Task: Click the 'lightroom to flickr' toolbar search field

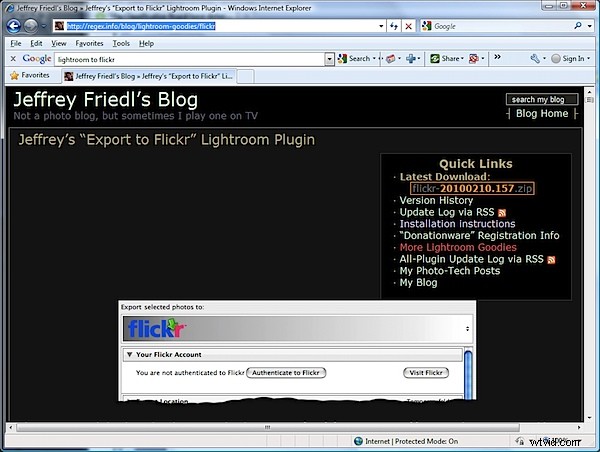Action: [191, 59]
